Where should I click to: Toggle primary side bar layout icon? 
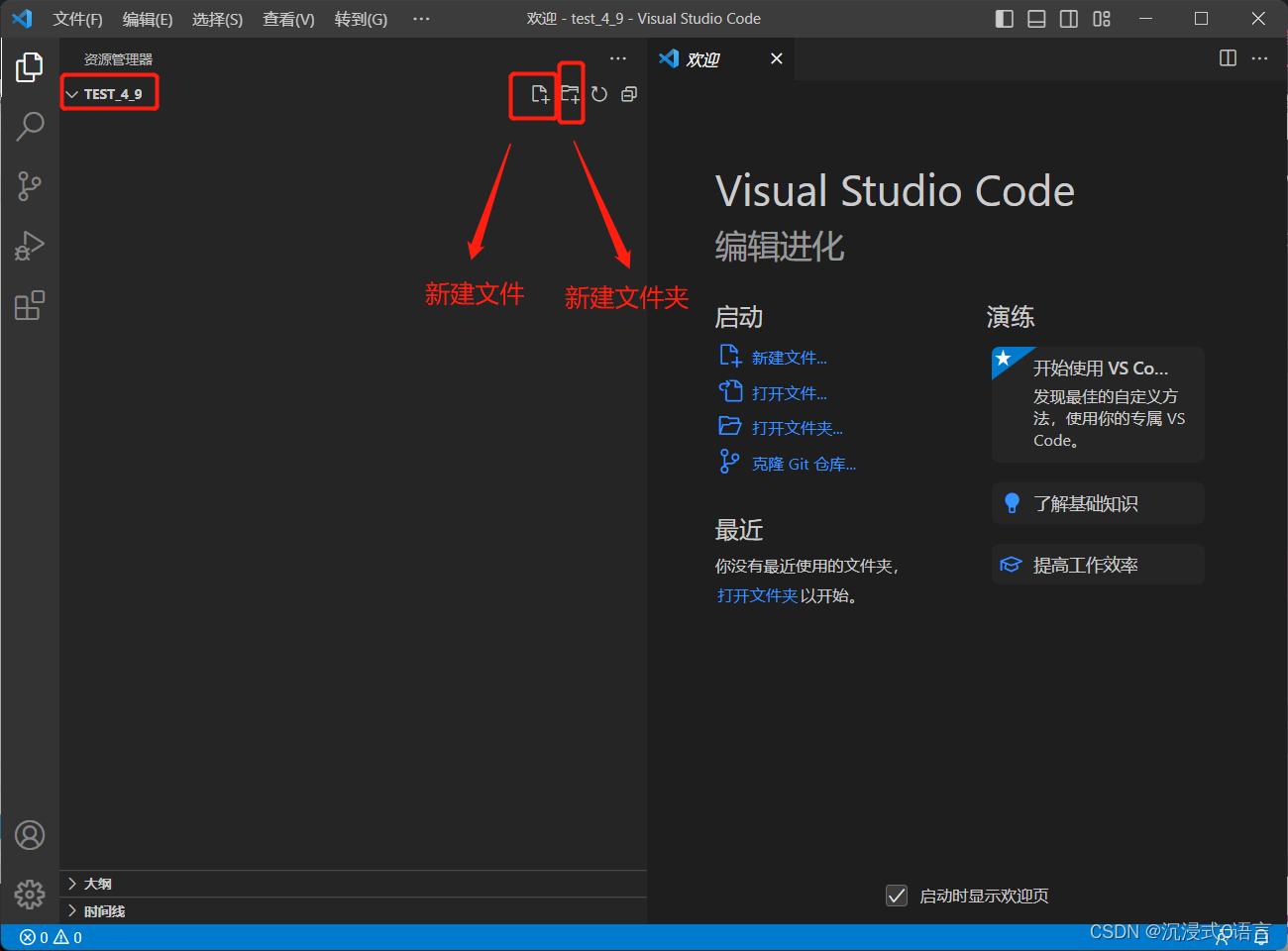pyautogui.click(x=1005, y=19)
